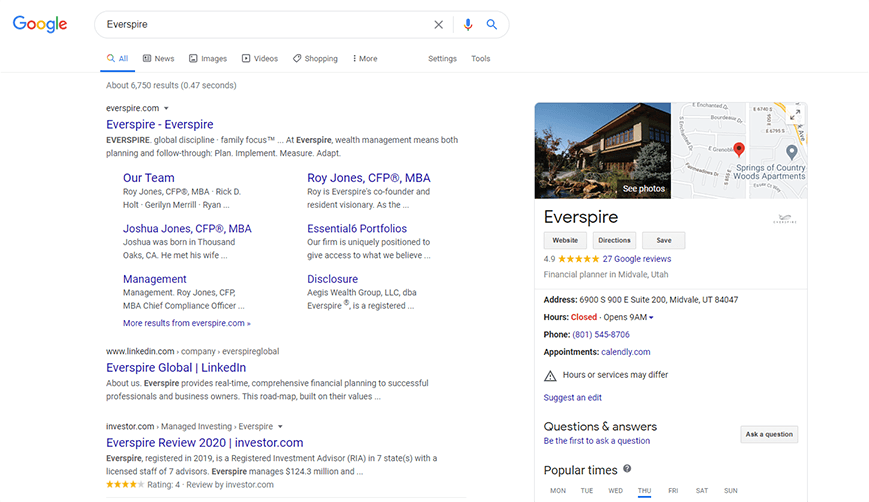Expand investor.com result dropdown arrow
Image resolution: width=869 pixels, height=502 pixels.
280,427
